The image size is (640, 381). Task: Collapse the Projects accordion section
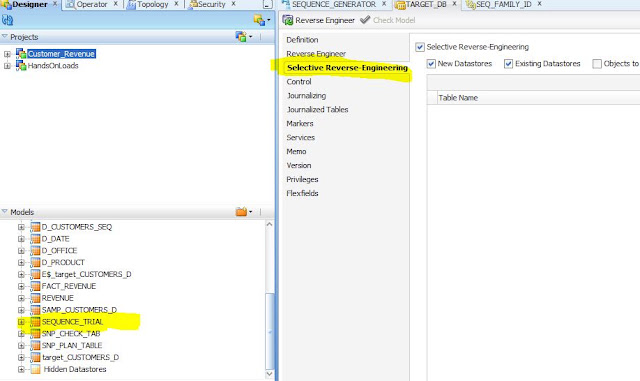5,37
